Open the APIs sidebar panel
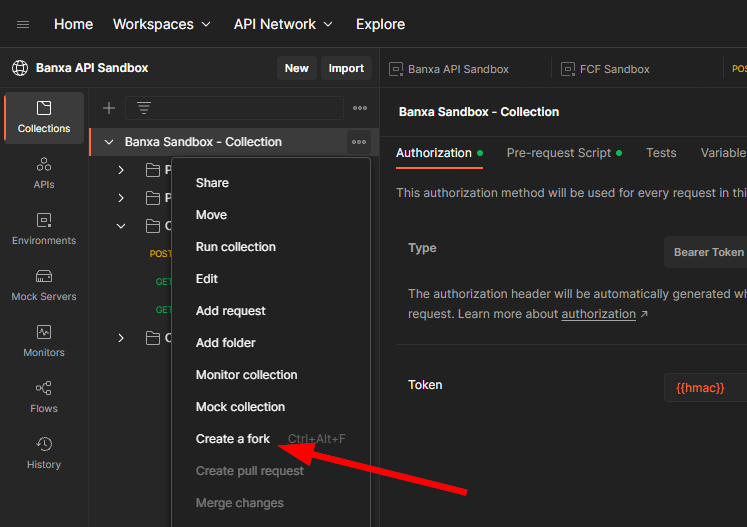 coord(44,172)
